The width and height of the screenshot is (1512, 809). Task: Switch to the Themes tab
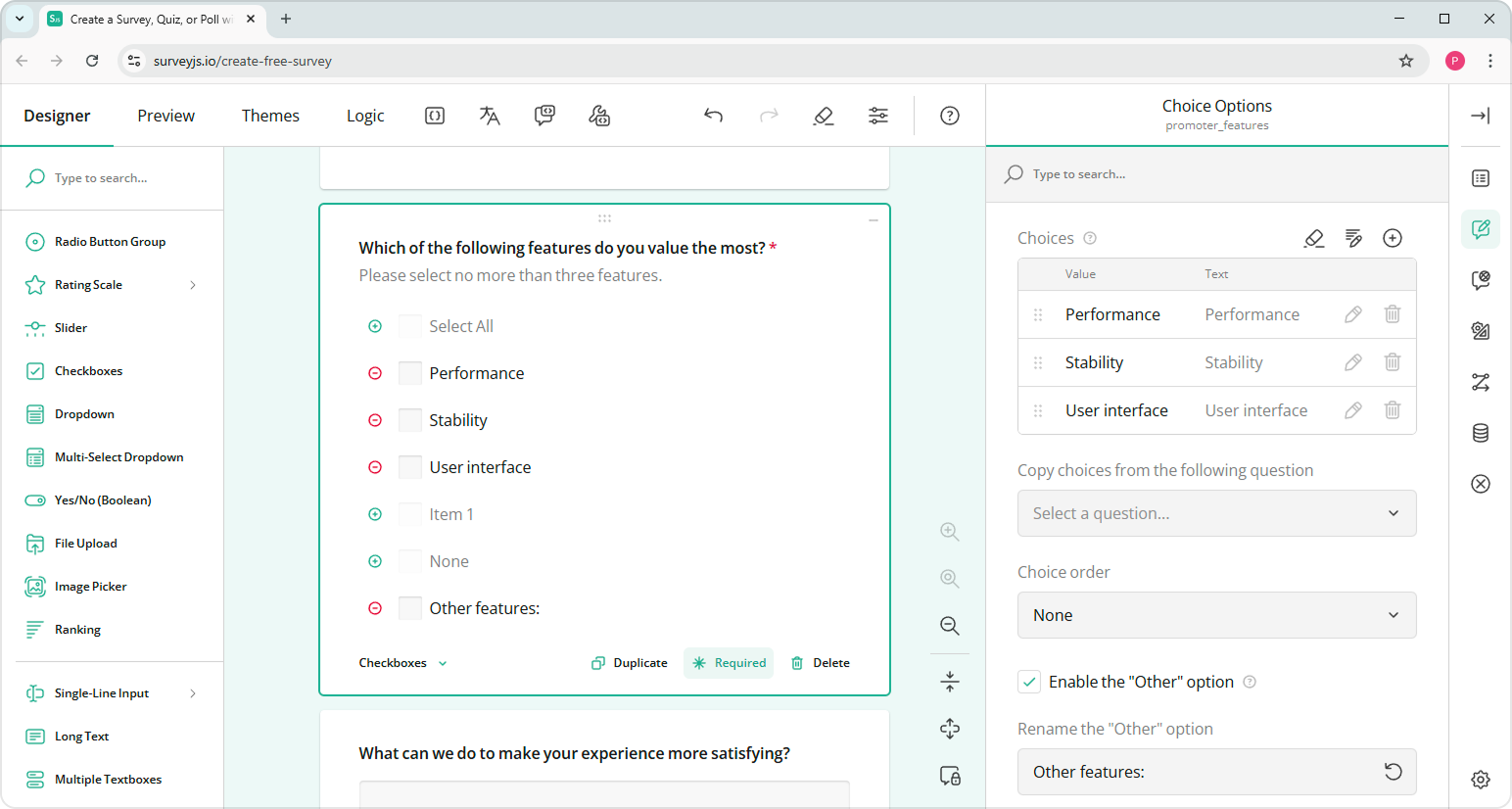(270, 115)
